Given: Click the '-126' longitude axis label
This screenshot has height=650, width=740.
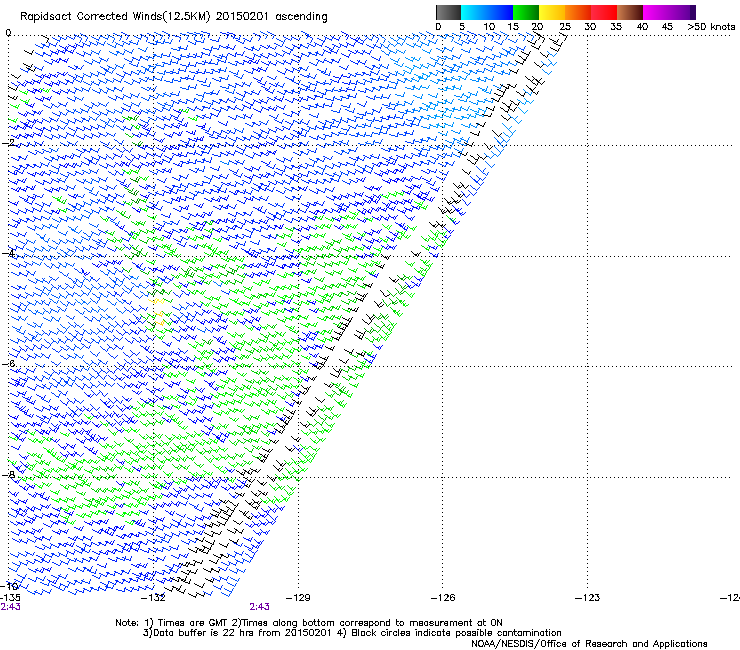Looking at the screenshot, I should pos(443,598).
